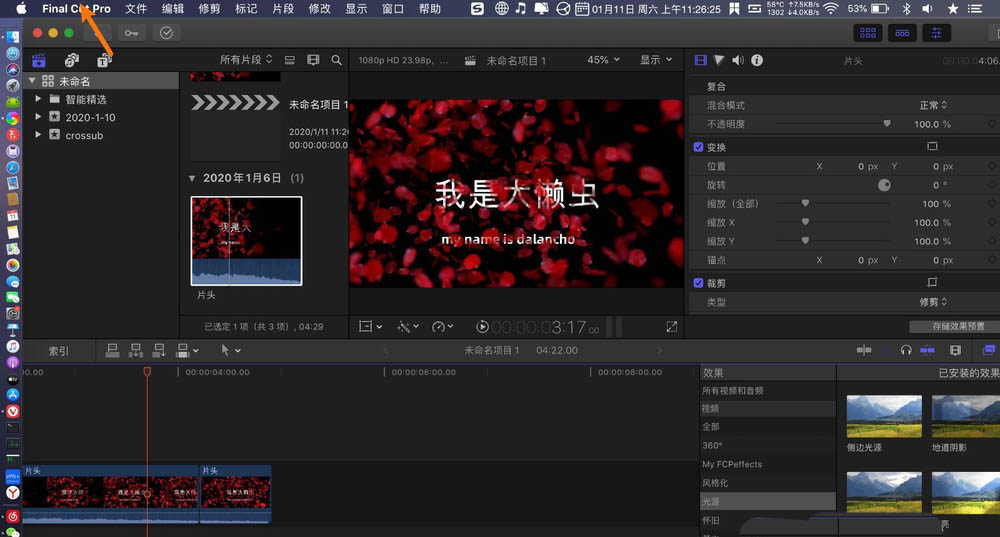Open the 编辑 menu

tap(173, 8)
